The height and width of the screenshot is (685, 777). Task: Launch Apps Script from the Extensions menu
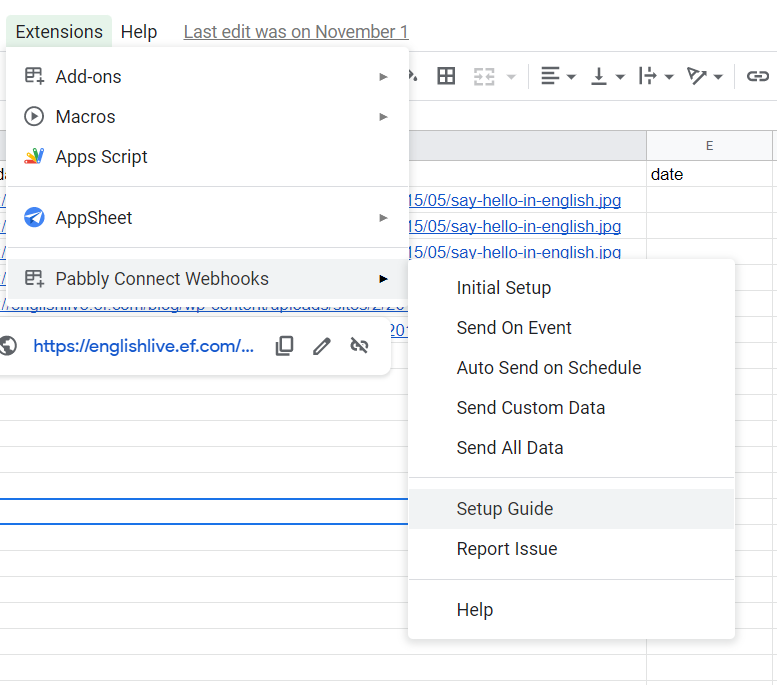pos(208,157)
